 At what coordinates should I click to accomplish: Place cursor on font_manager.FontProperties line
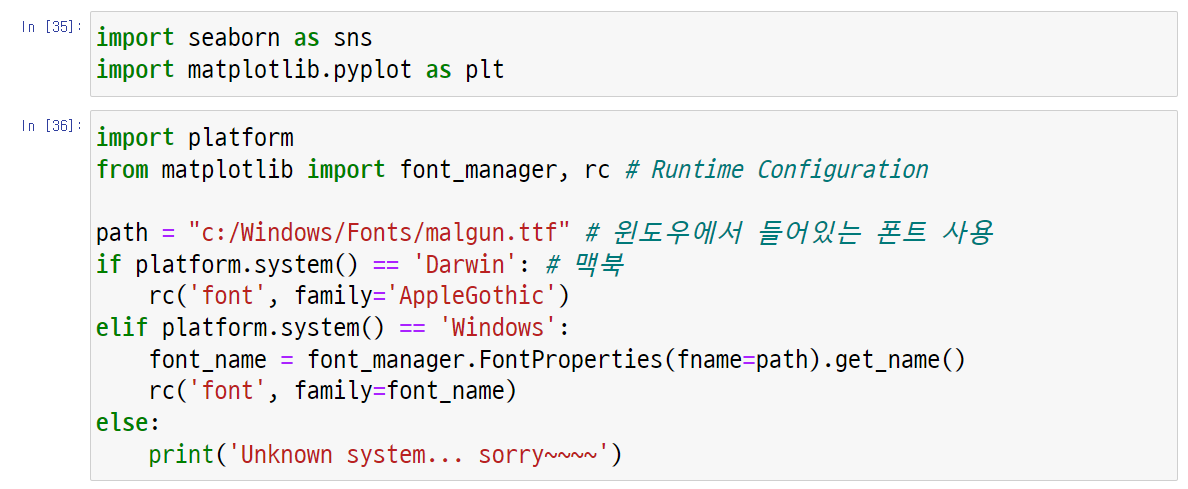tap(557, 359)
